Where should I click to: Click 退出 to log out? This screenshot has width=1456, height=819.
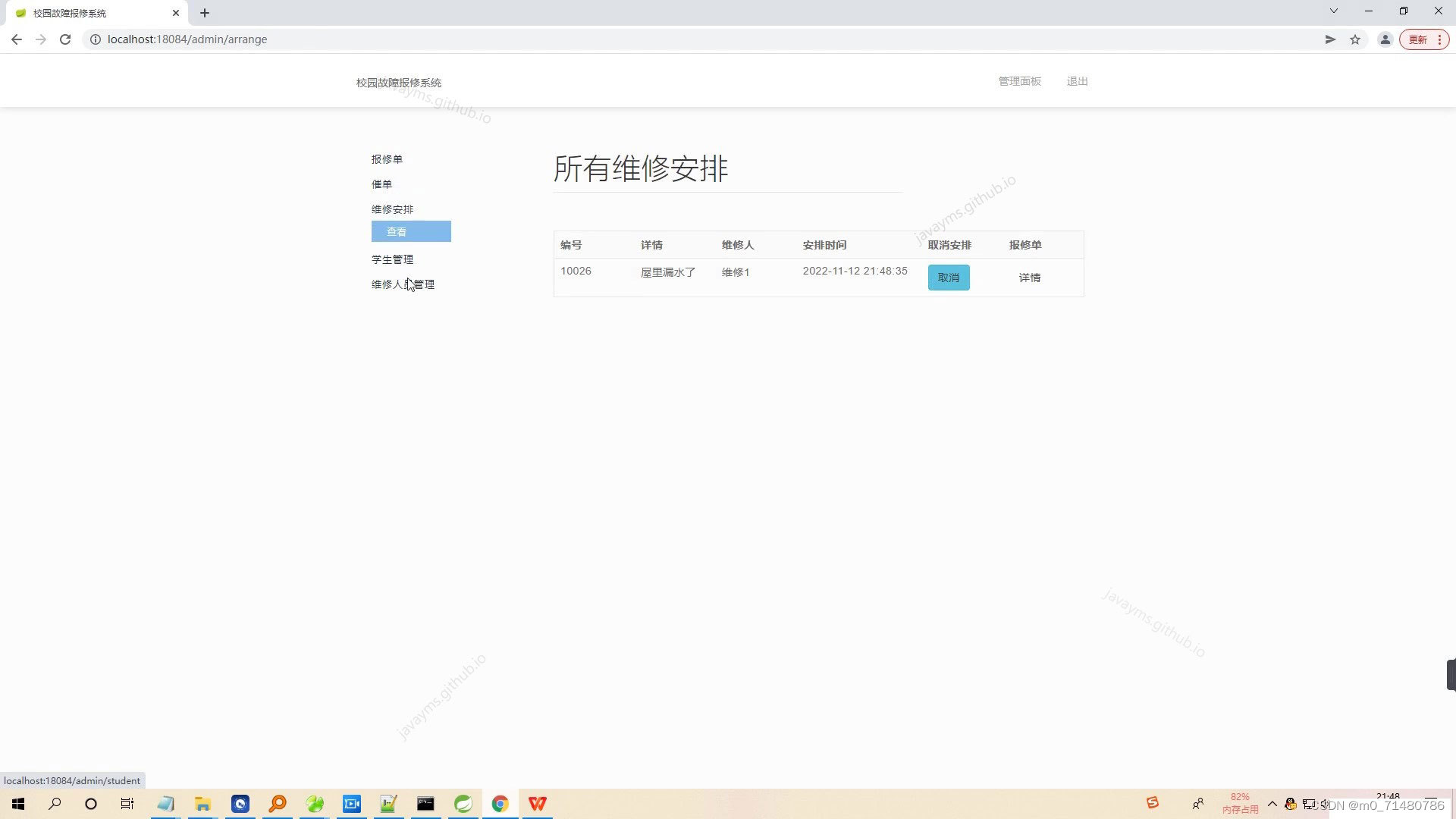pos(1078,81)
